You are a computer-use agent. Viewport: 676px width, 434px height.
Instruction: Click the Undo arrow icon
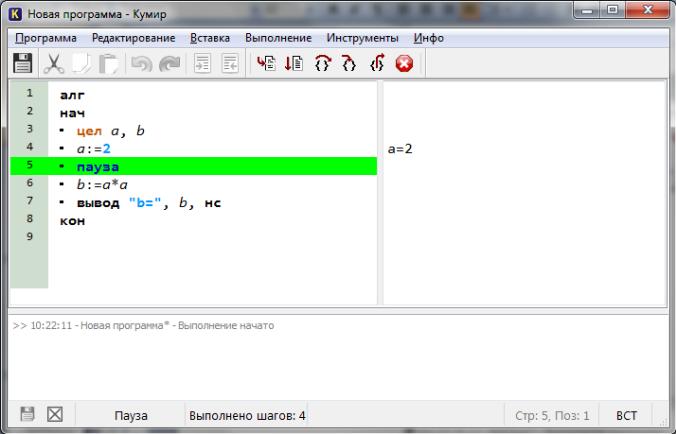(x=142, y=64)
